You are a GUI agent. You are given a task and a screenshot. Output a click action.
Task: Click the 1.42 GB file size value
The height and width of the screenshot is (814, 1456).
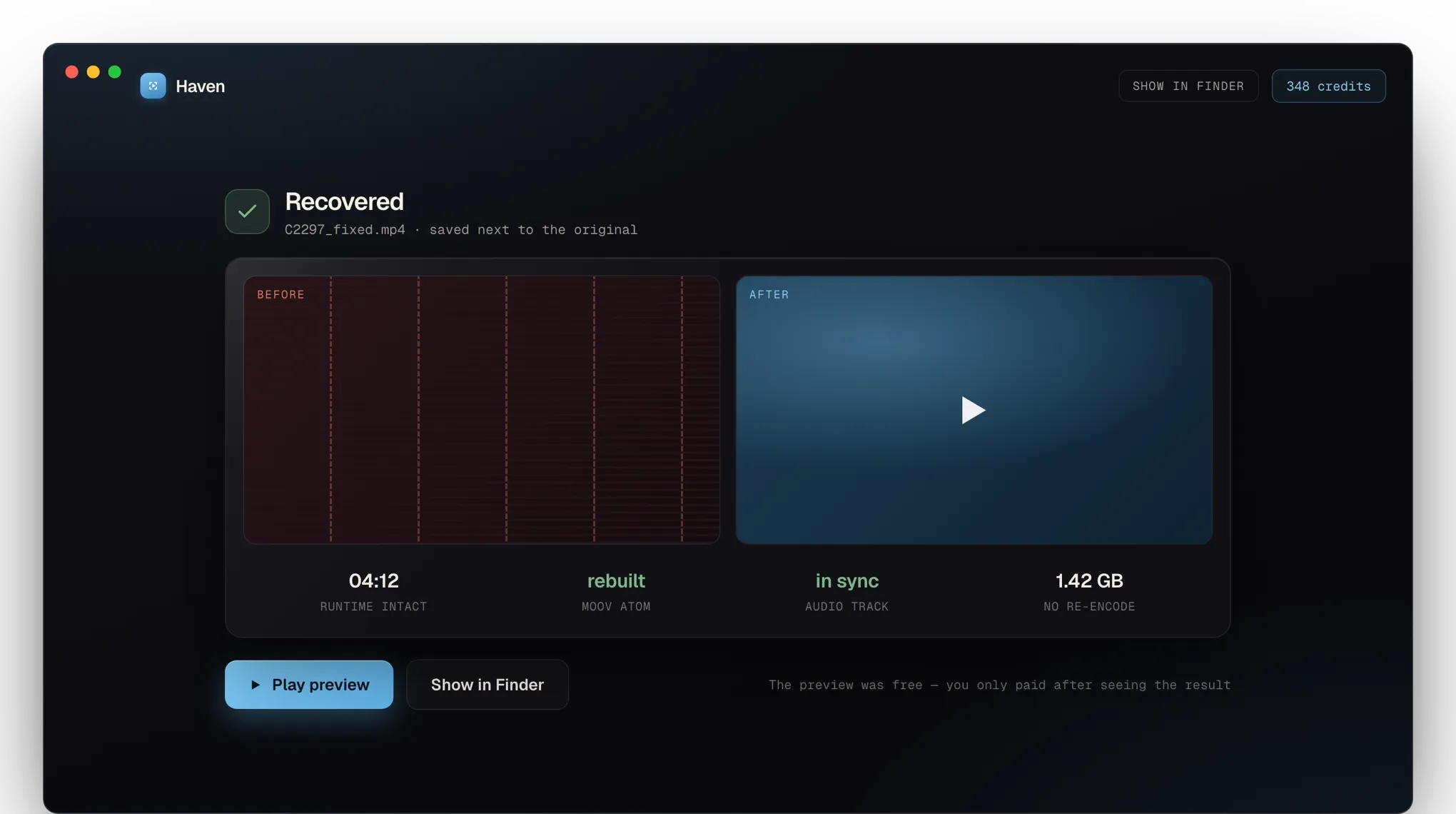[1089, 581]
